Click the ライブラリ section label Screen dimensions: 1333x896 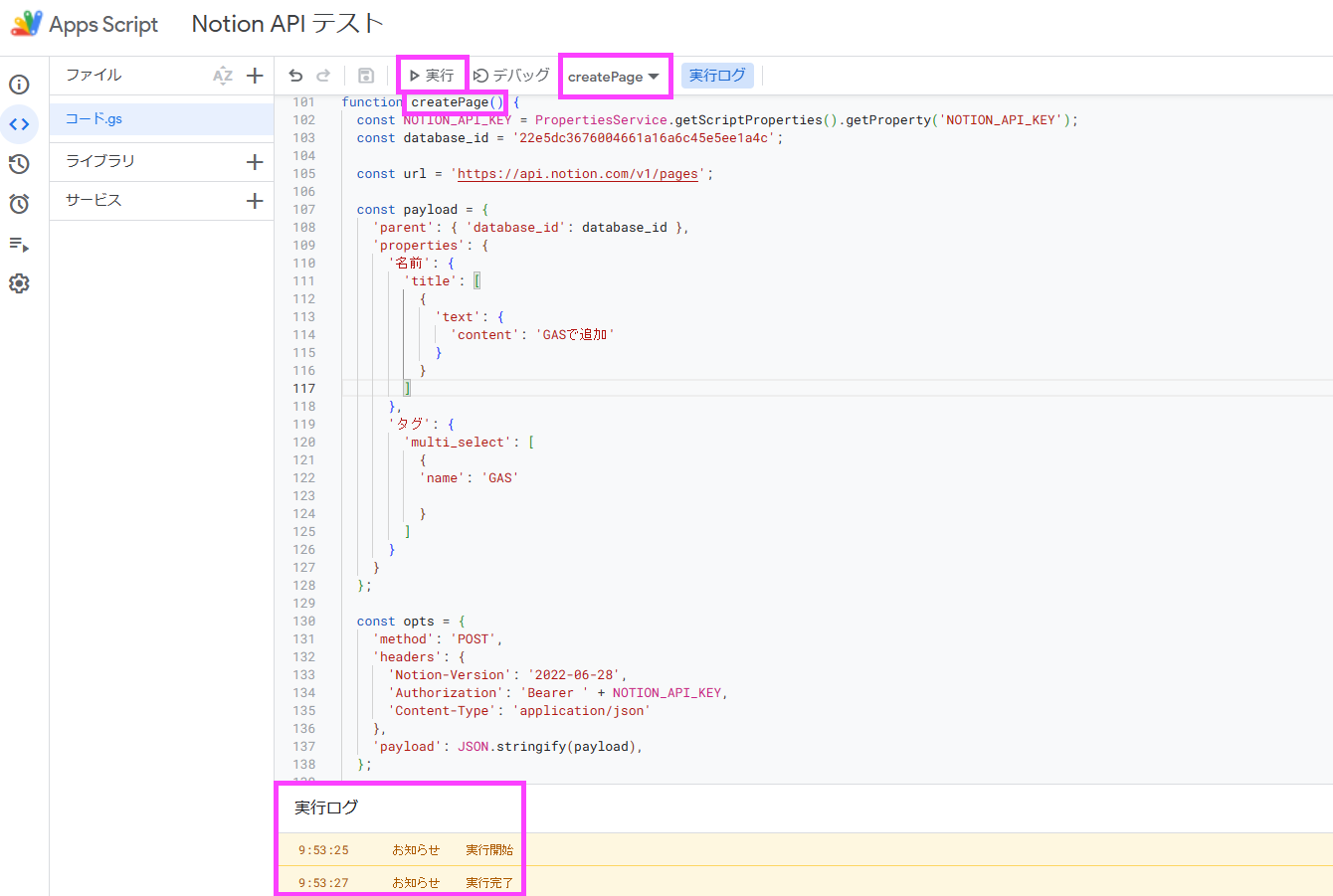(x=99, y=161)
